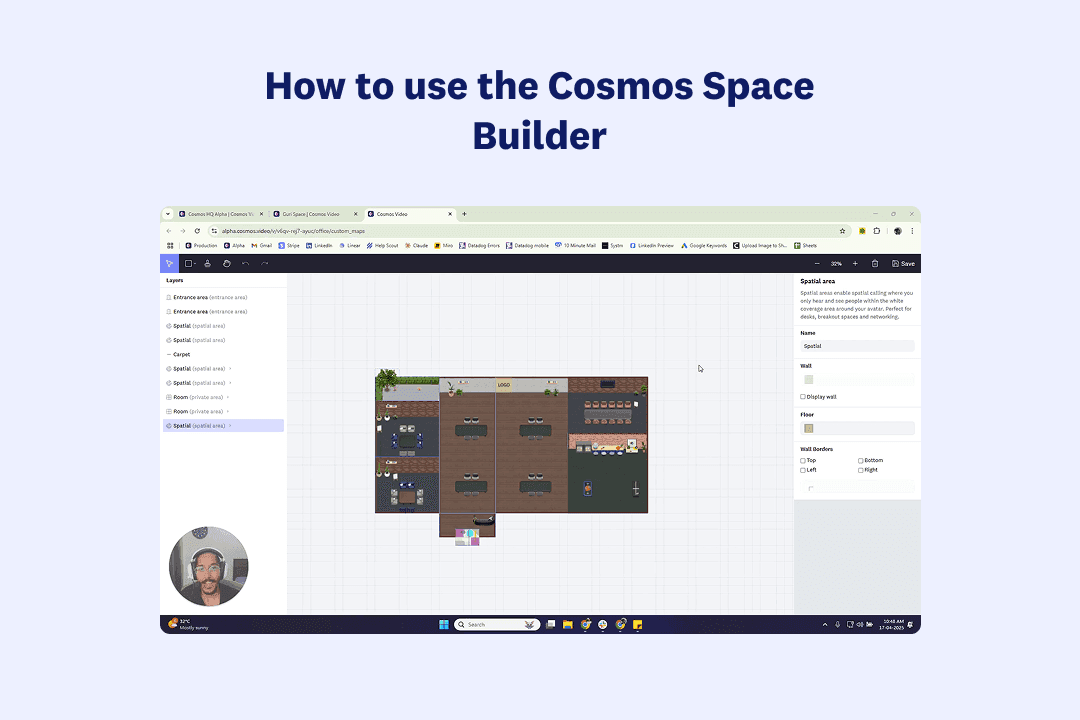This screenshot has height=720, width=1080.
Task: Check the Right wall border option
Action: [x=860, y=469]
